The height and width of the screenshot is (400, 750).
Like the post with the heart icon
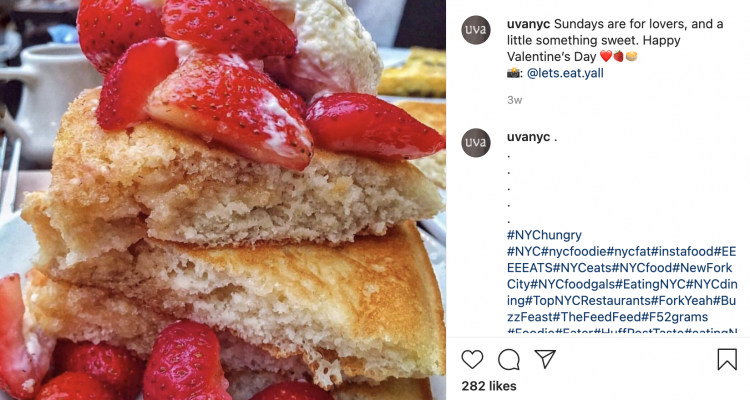click(x=472, y=359)
